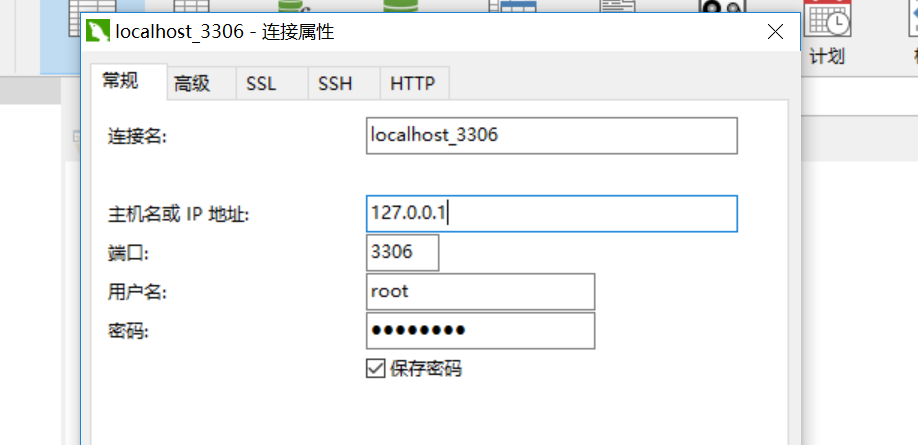Click the 主机名或 IP 地址: label
Screen dimensions: 918x445
179,215
